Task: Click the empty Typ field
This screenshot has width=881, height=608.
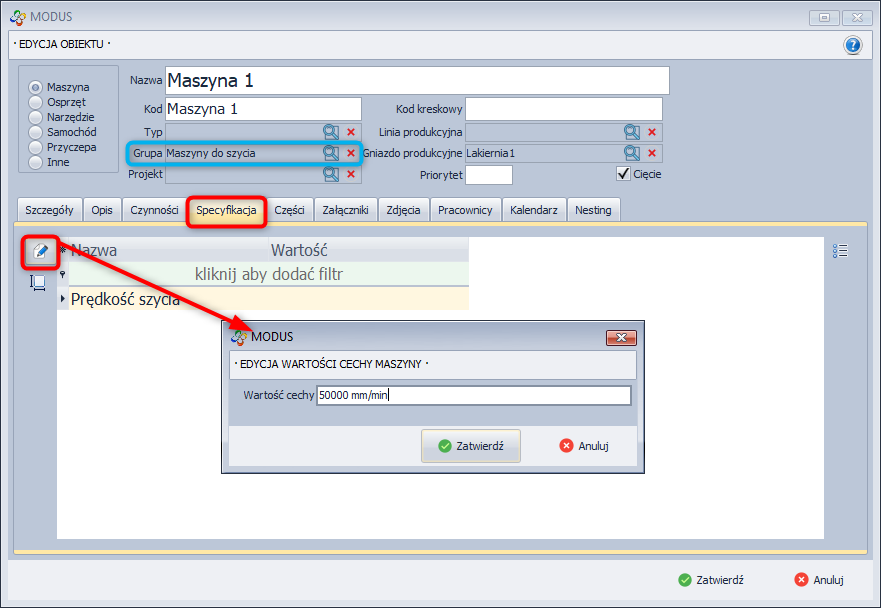Action: point(243,132)
